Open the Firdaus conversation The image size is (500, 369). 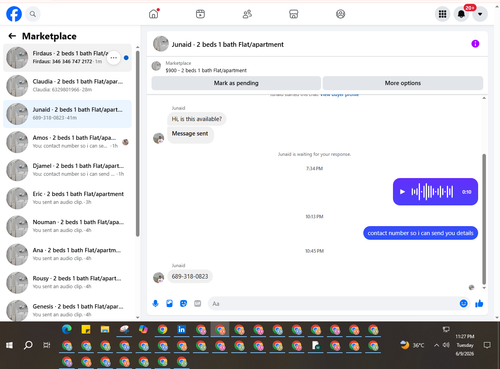pyautogui.click(x=67, y=57)
